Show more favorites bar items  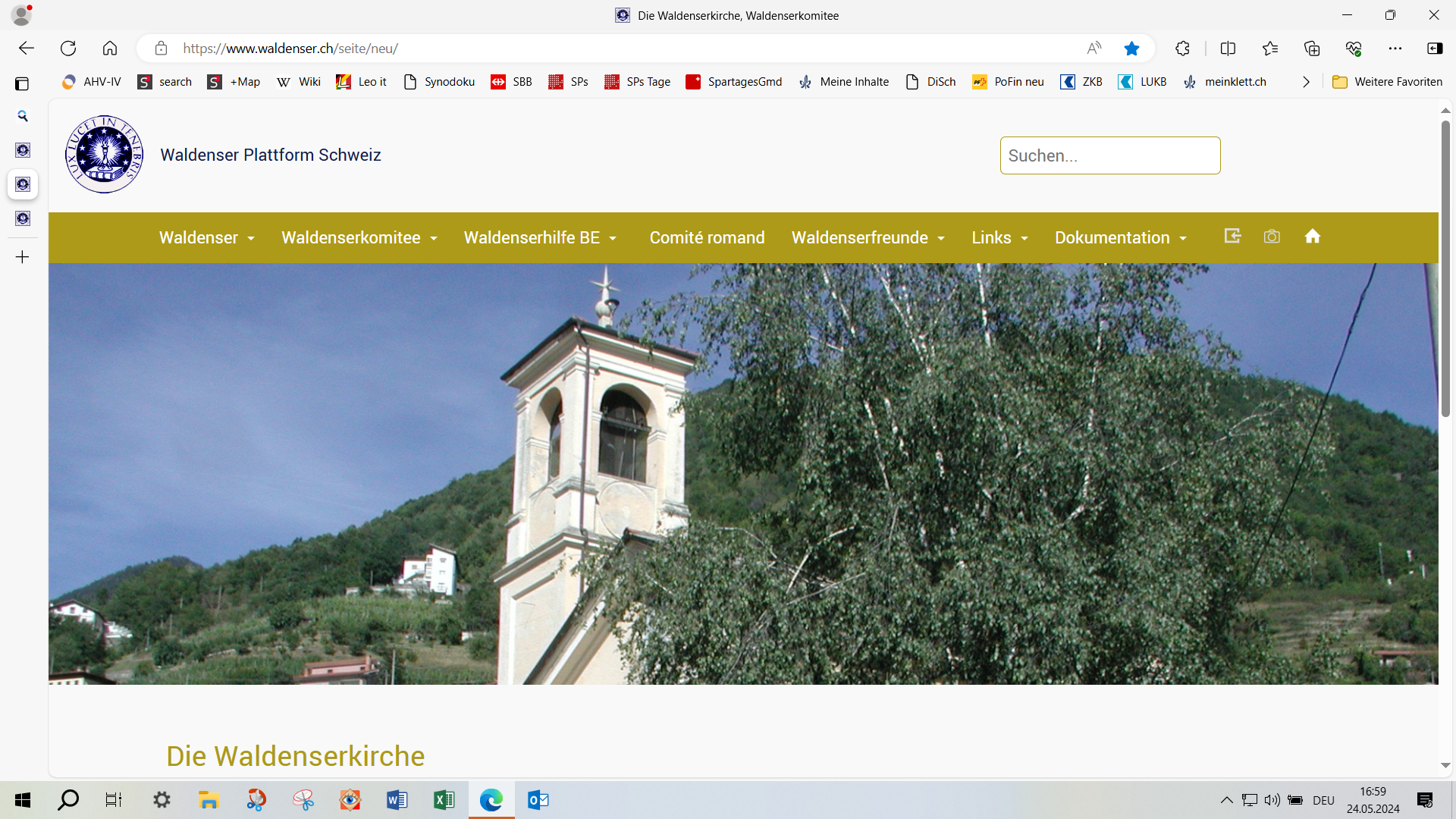click(1306, 82)
